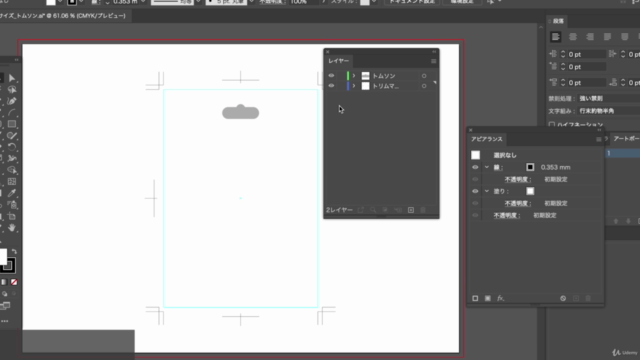Open 禁則処理 dropdown
640x360 pixels.
[x=608, y=98]
